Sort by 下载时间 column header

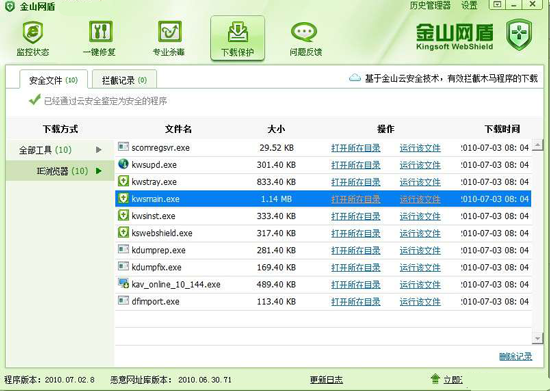pos(502,129)
